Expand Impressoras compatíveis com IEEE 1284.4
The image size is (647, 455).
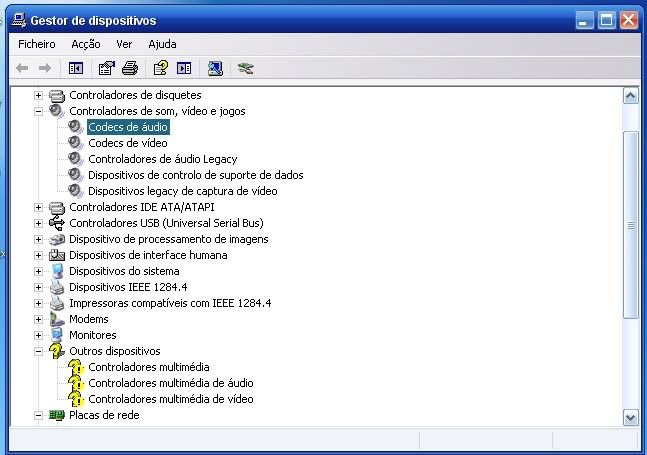tap(38, 303)
